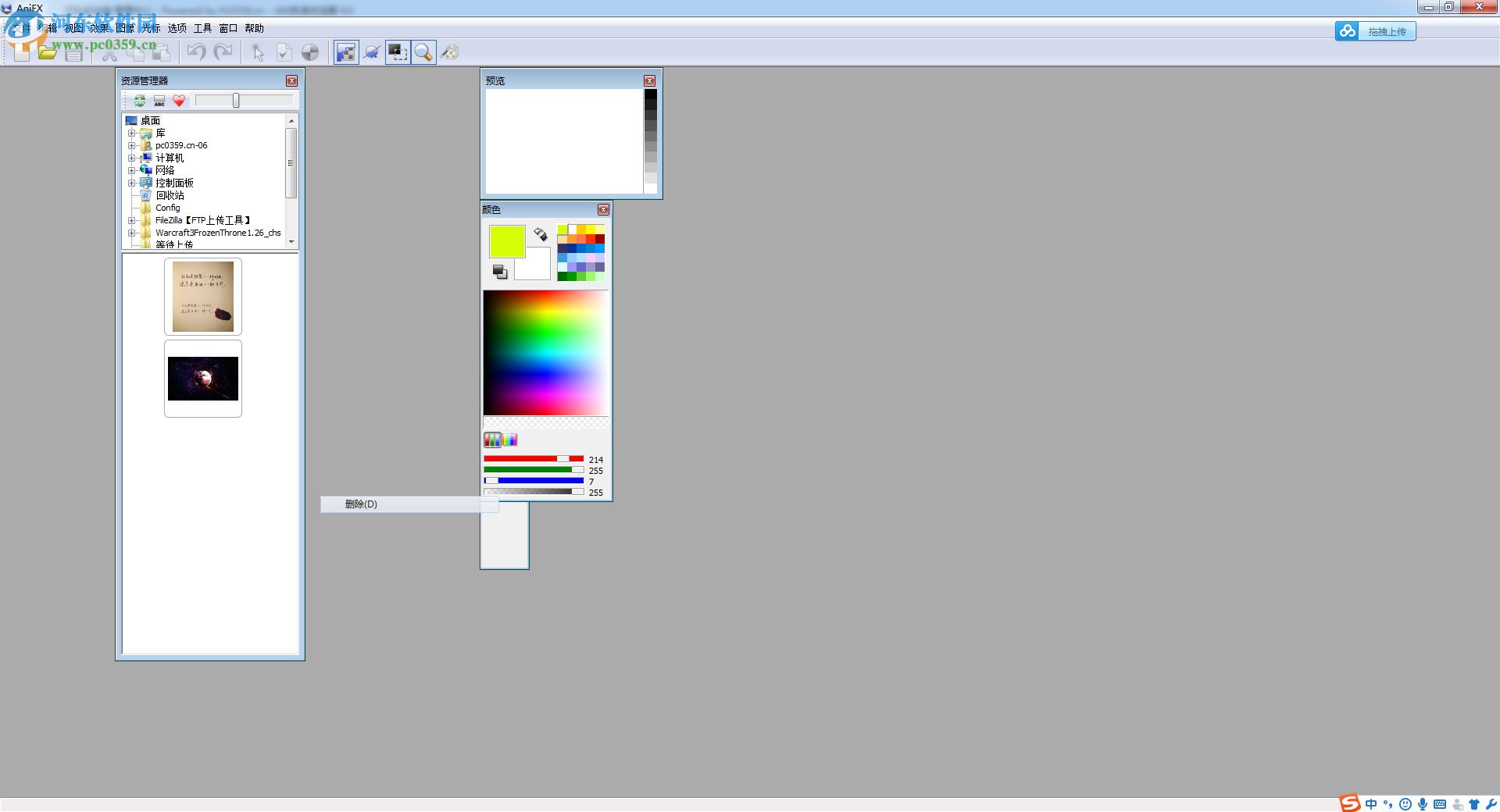Open the 视图 menu
This screenshot has width=1500, height=812.
(x=73, y=28)
